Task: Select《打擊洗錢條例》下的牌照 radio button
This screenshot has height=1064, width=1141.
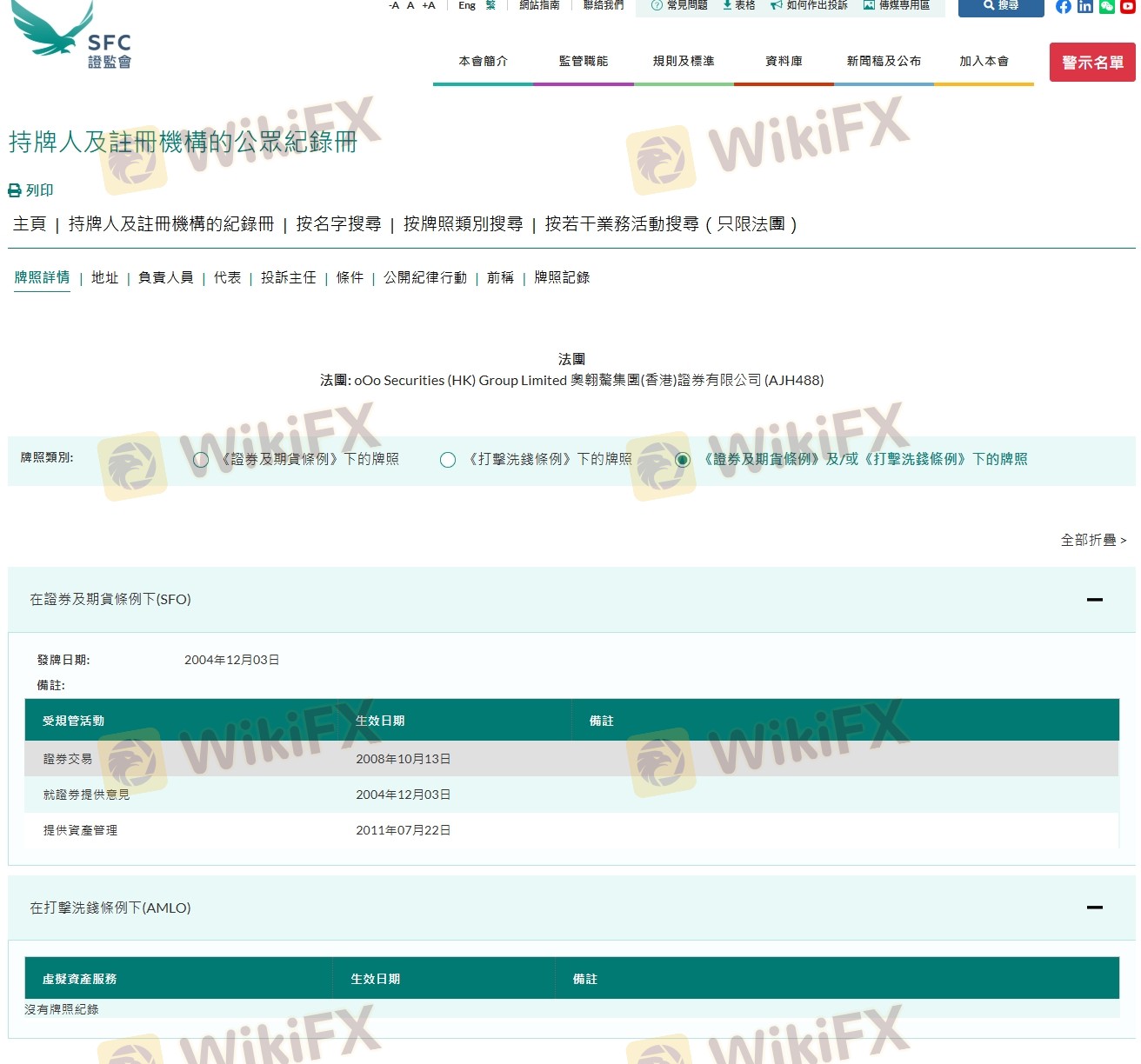Action: pyautogui.click(x=448, y=460)
